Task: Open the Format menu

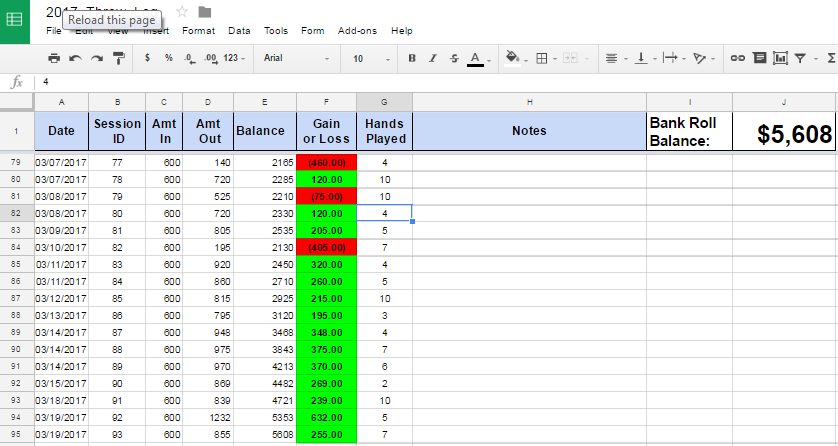Action: pyautogui.click(x=198, y=31)
